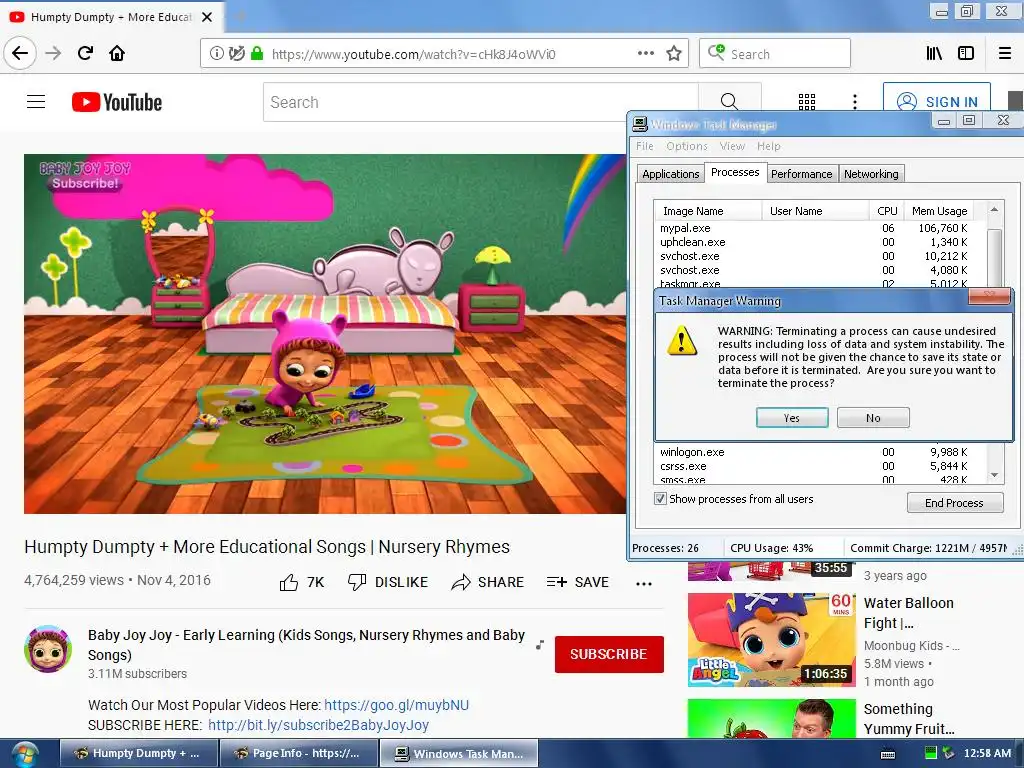The width and height of the screenshot is (1024, 768).
Task: Click the browser forward arrow
Action: coord(54,53)
